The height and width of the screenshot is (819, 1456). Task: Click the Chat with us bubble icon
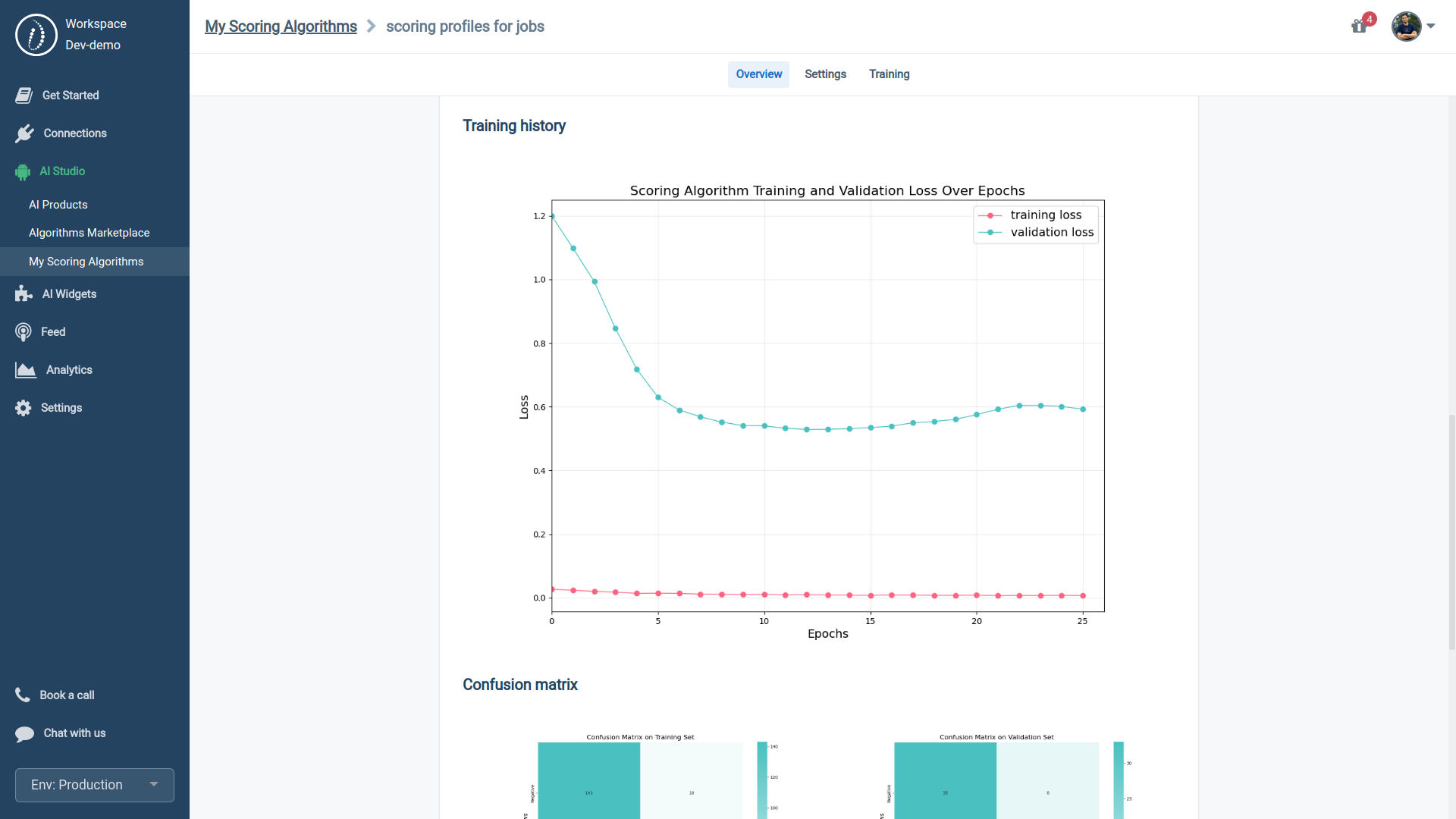[x=24, y=733]
